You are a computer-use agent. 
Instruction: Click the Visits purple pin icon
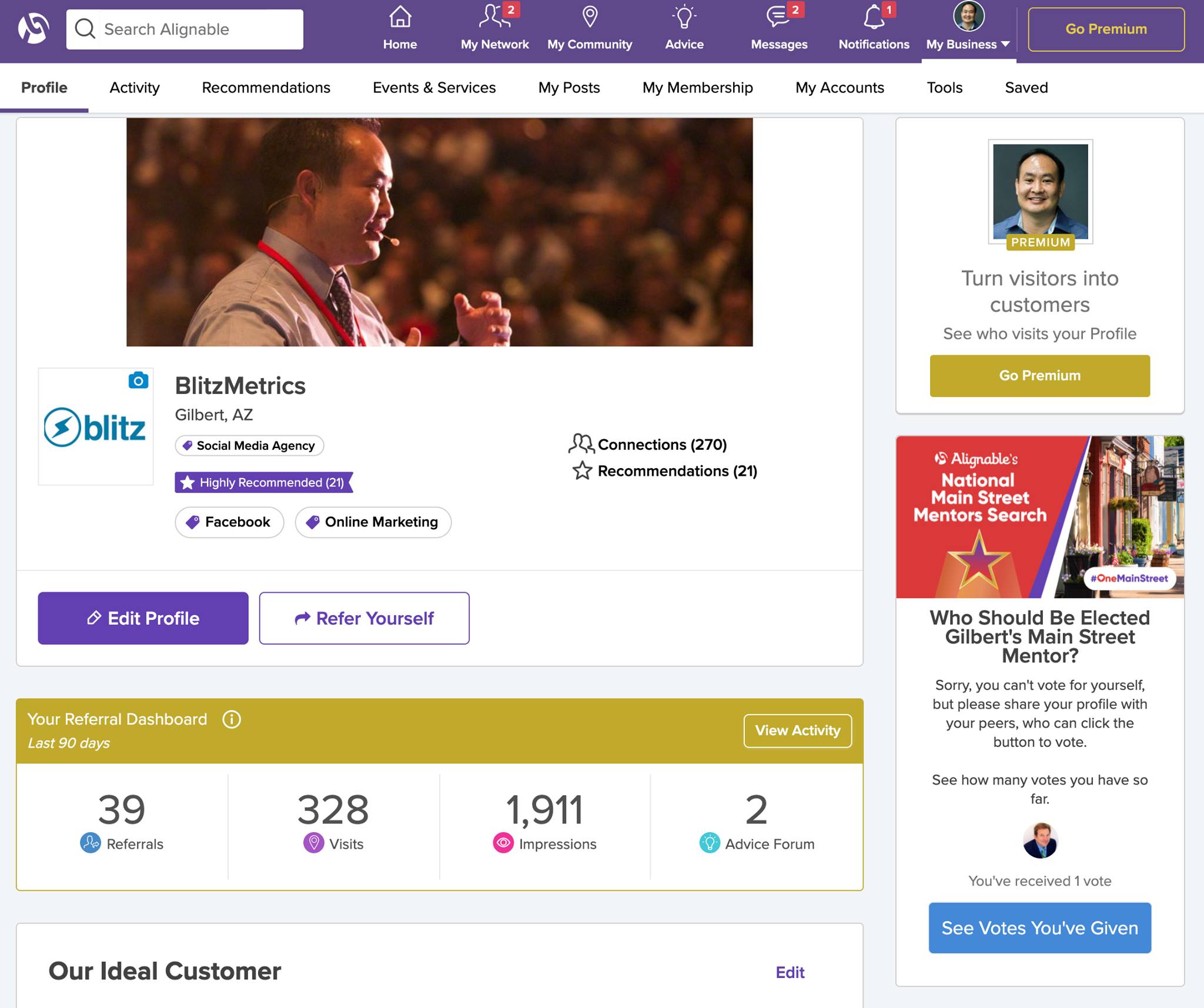tap(313, 843)
